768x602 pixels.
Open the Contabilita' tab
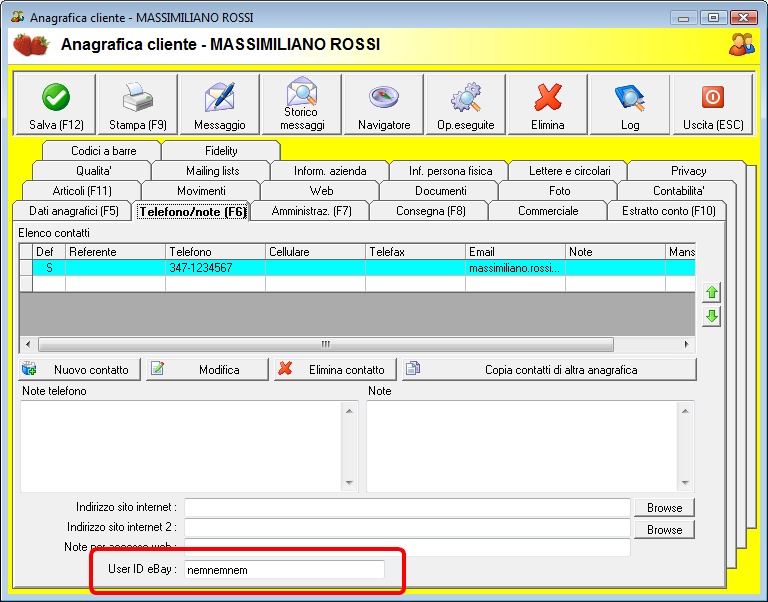678,191
